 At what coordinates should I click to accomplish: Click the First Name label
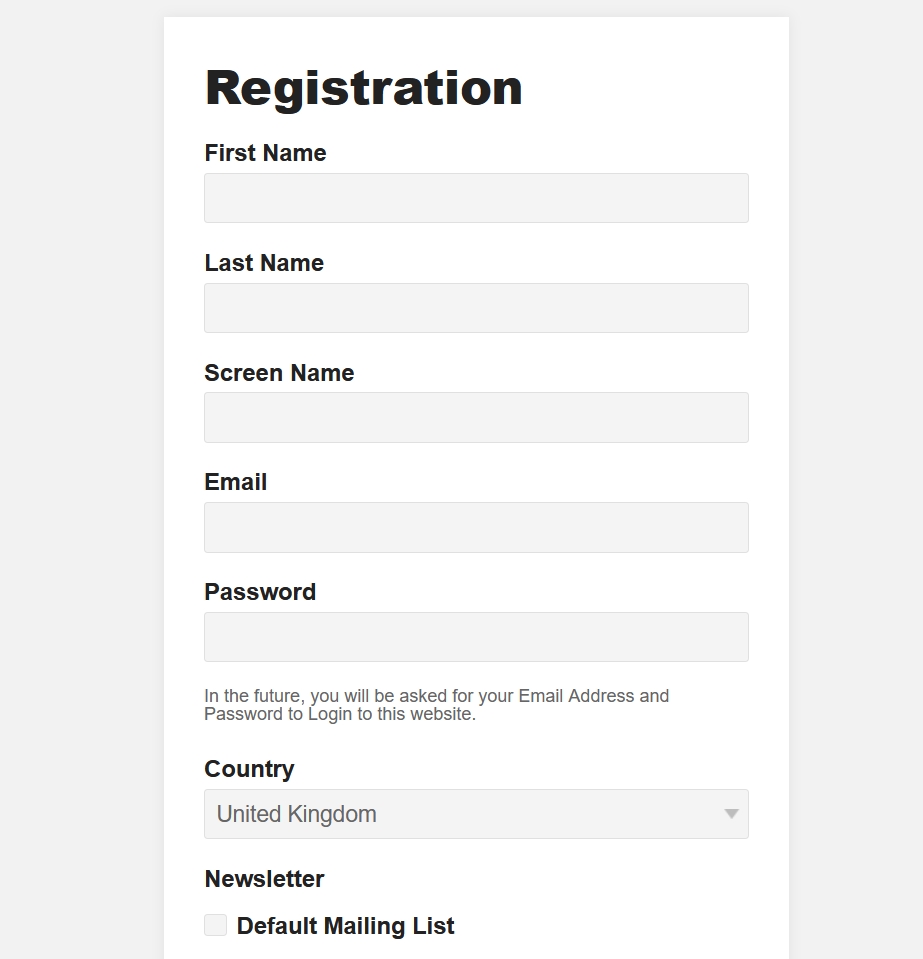[x=265, y=153]
